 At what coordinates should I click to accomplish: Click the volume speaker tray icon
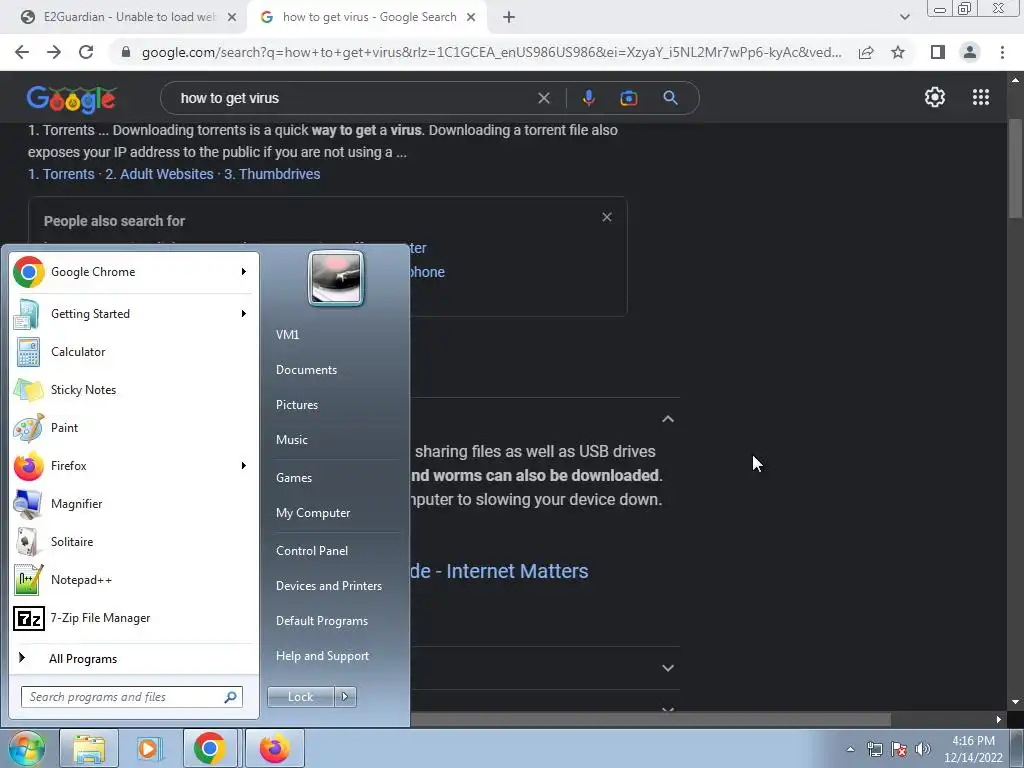click(923, 749)
